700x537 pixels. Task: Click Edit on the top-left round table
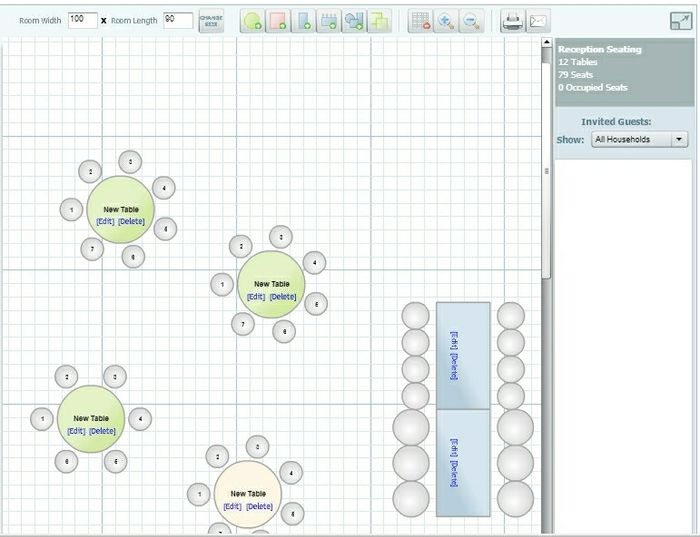(105, 221)
